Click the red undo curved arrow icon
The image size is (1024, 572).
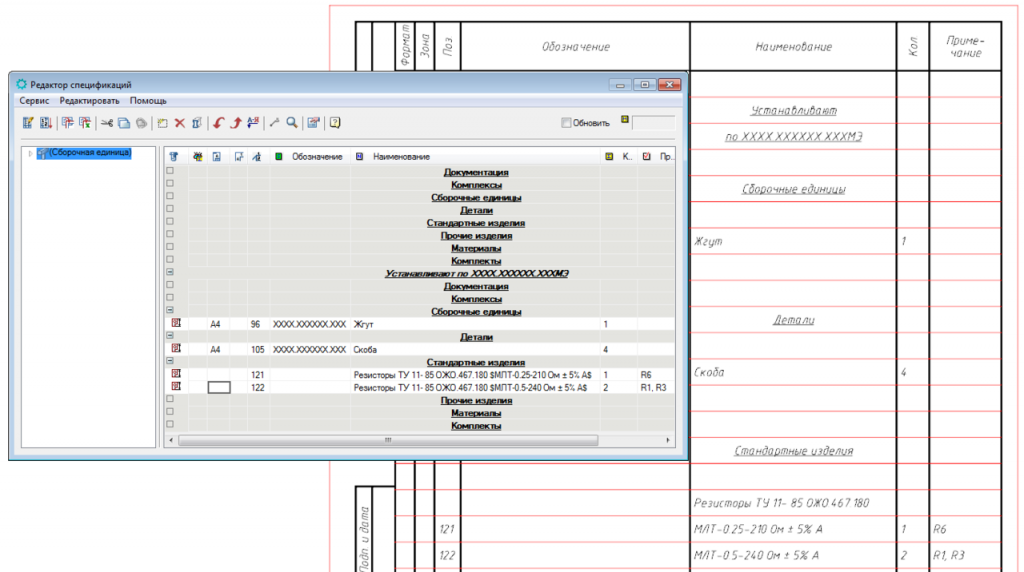point(219,123)
